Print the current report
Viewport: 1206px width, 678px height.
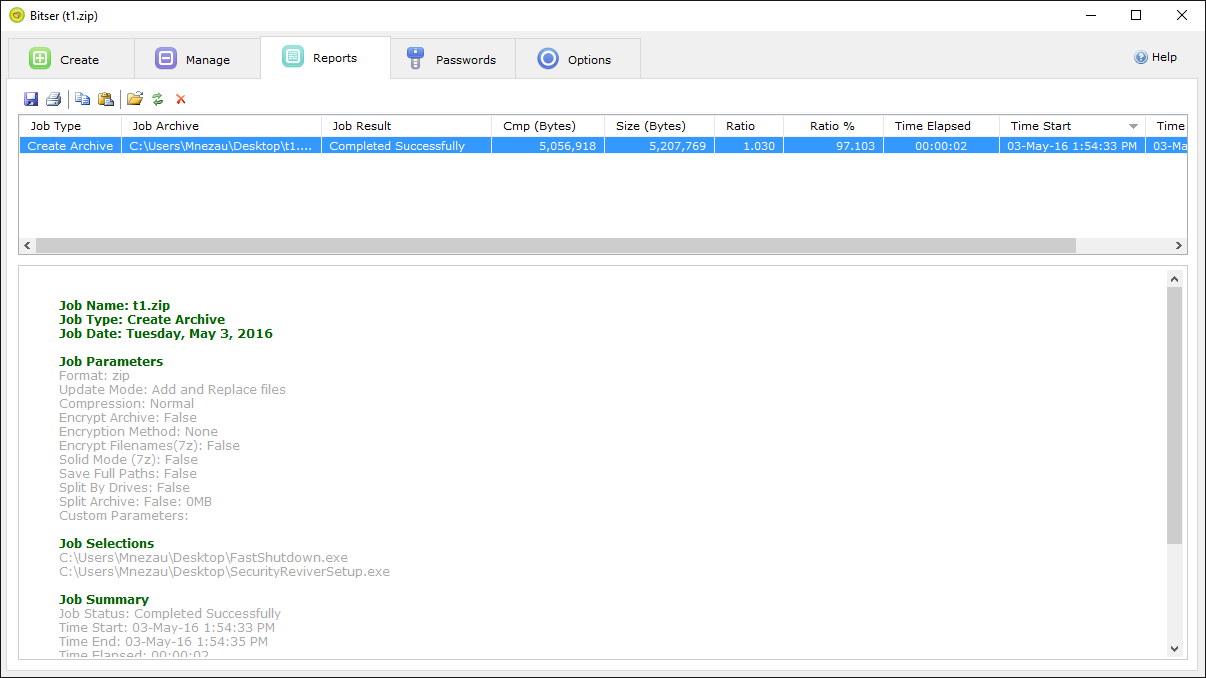coord(56,98)
